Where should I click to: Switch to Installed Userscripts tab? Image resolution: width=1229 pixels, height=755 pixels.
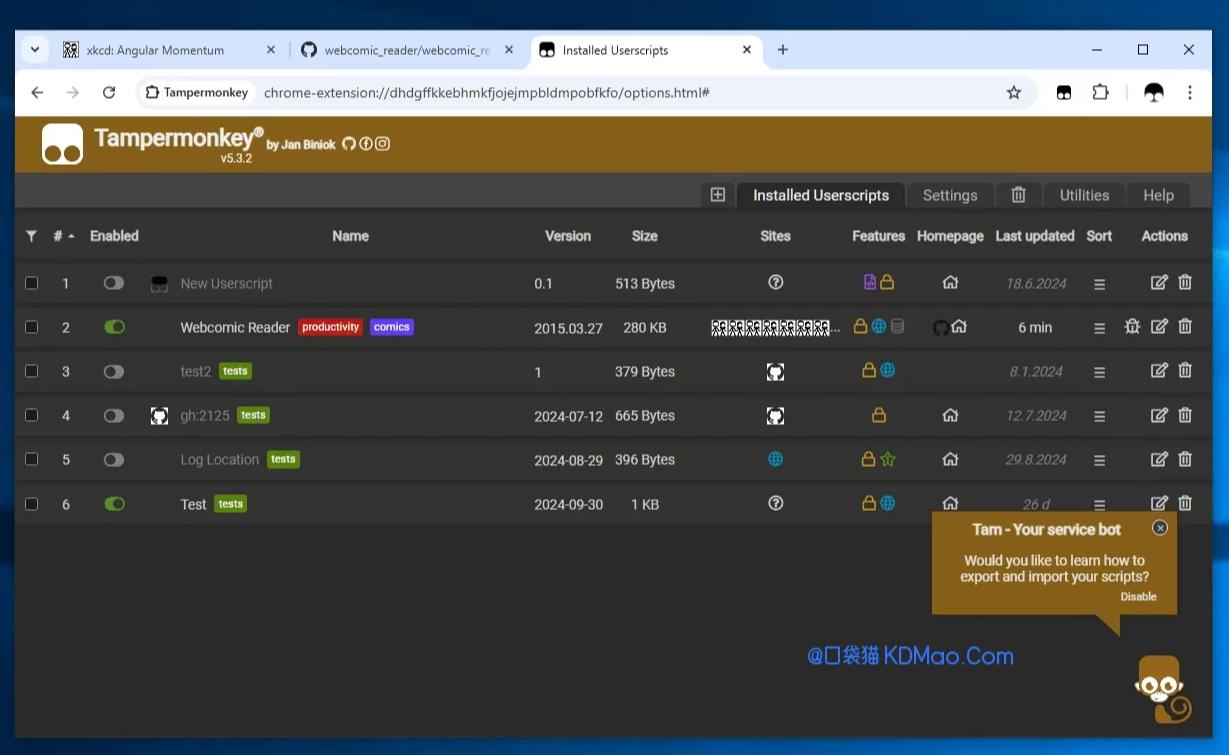point(821,195)
